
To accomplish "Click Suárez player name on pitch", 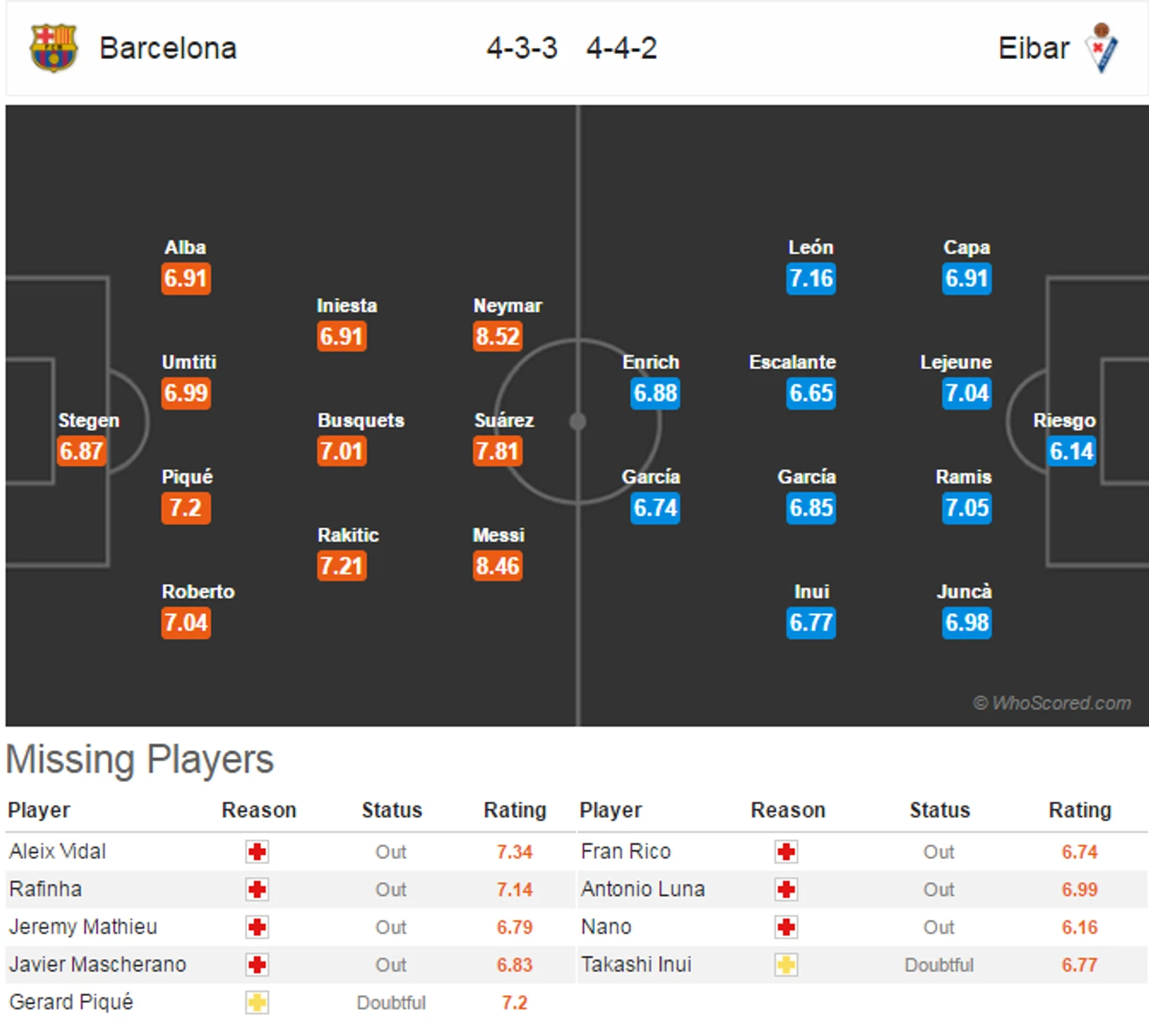I will pos(504,420).
